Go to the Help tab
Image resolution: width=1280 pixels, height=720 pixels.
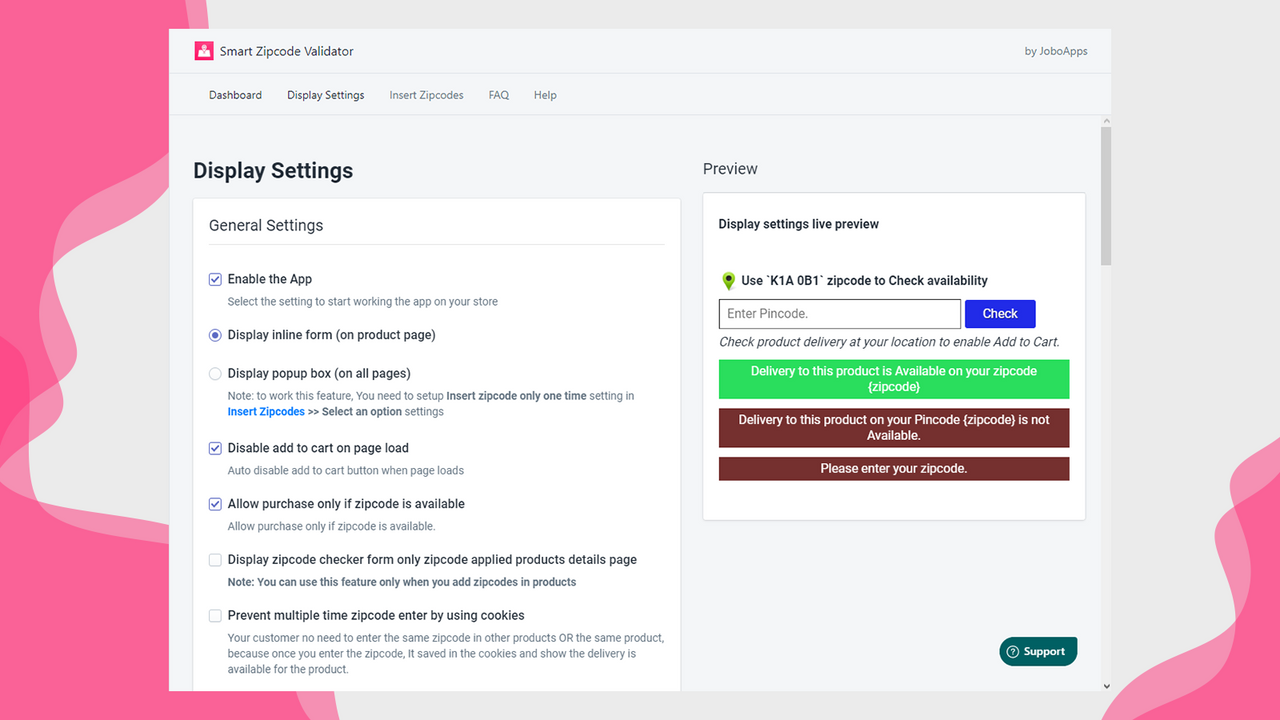(x=545, y=95)
